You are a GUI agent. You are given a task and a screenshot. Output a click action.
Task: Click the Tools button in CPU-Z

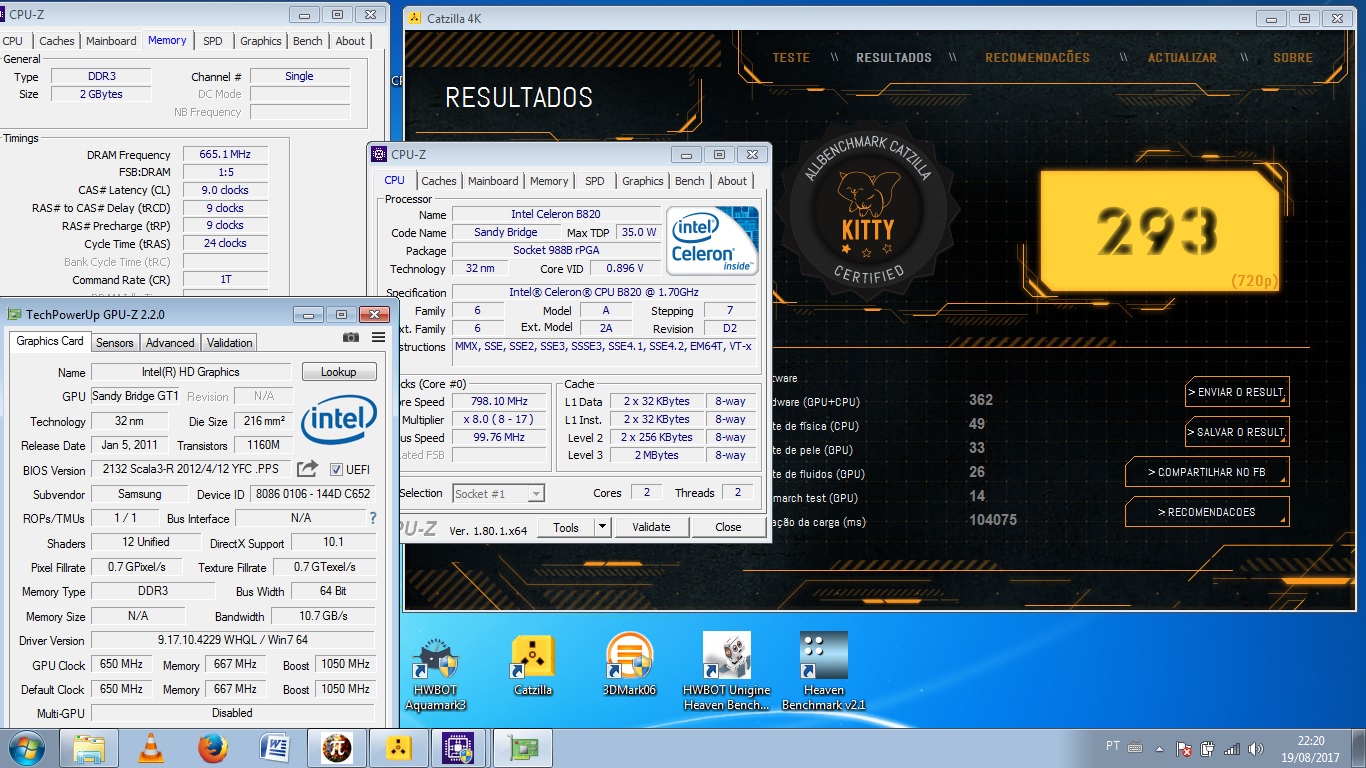click(566, 527)
